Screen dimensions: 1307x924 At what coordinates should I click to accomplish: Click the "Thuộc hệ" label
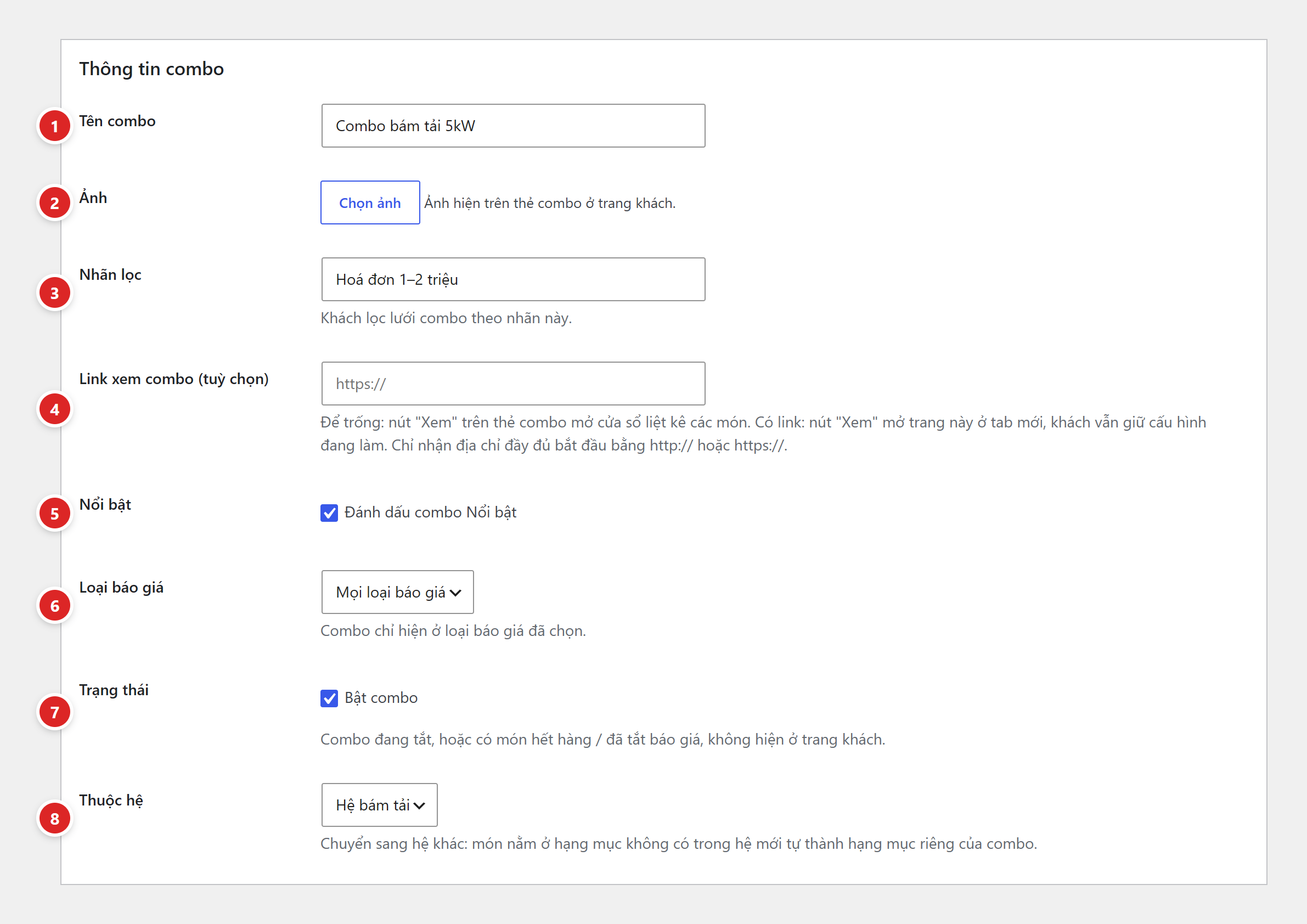pos(111,801)
